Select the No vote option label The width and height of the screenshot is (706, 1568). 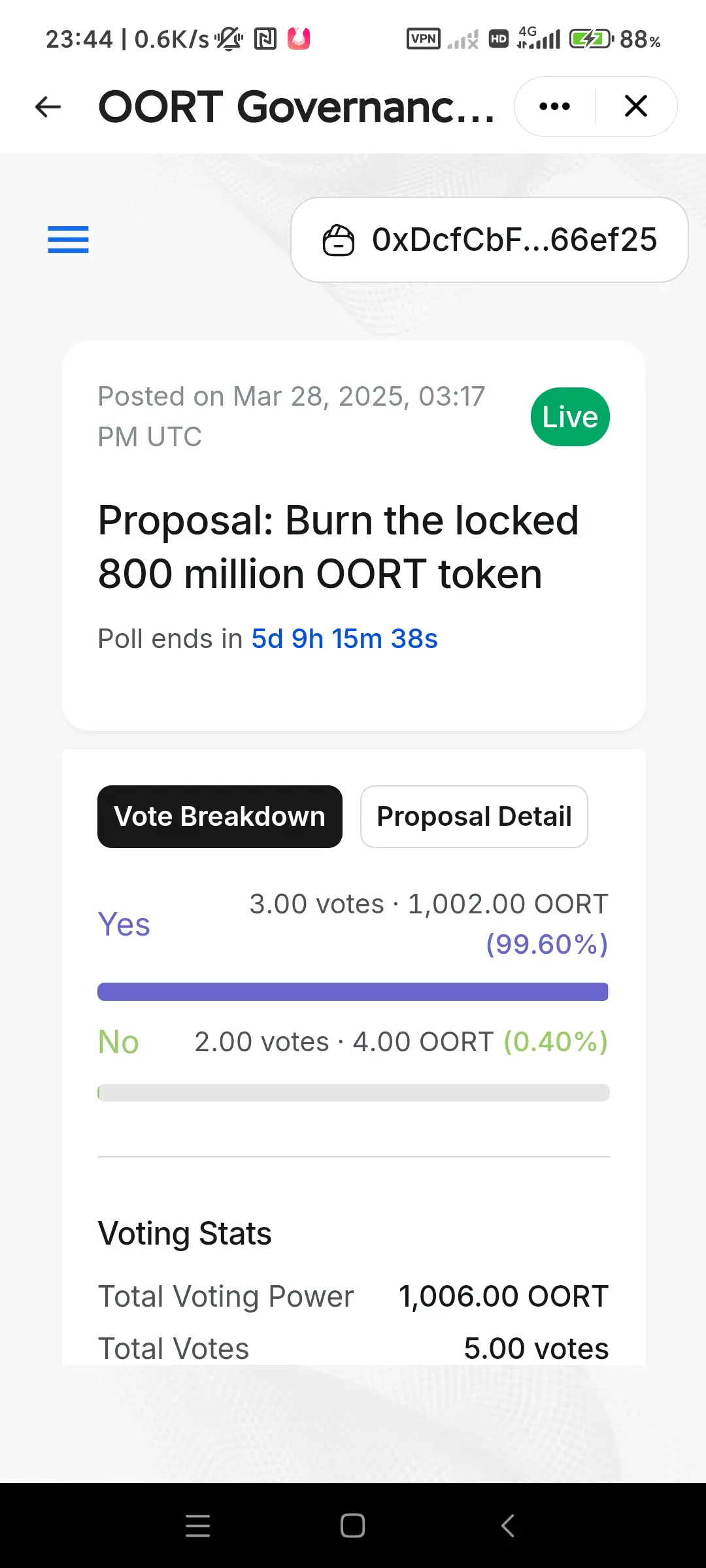118,1041
